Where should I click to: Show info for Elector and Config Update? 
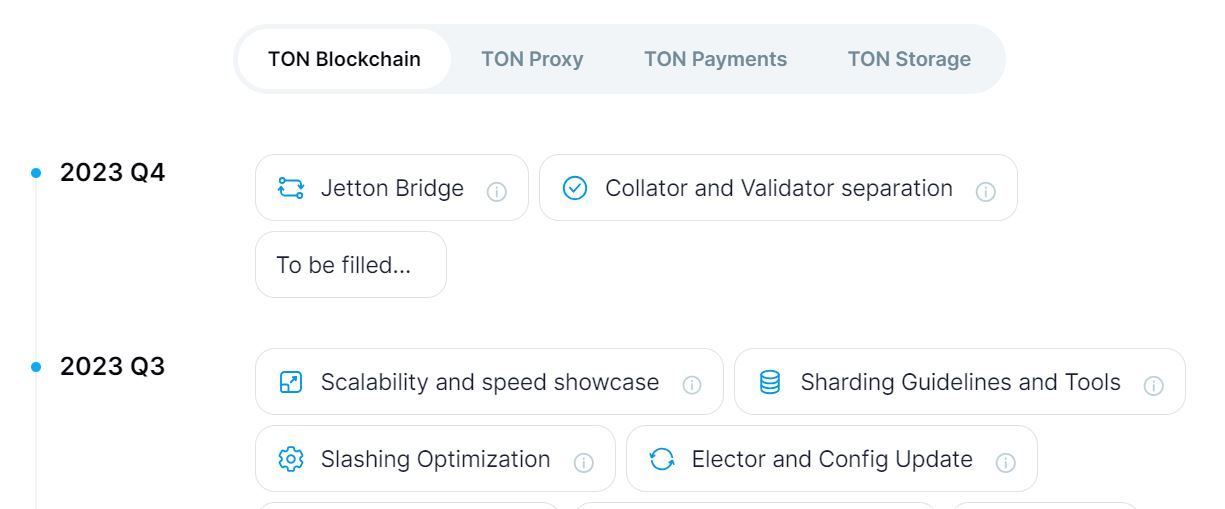click(1004, 461)
